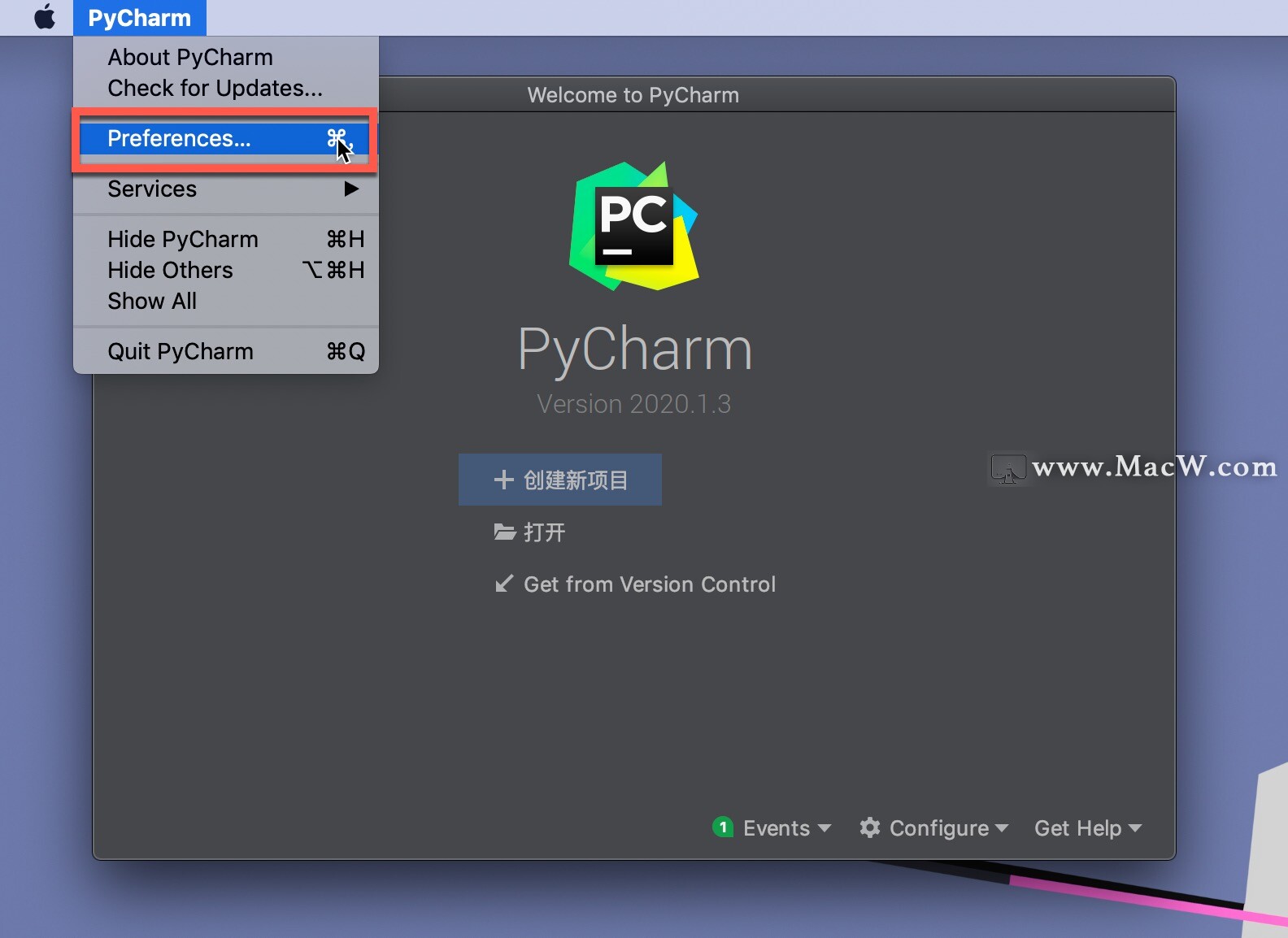Click the green events notification badge
The image size is (1288, 938).
[723, 827]
